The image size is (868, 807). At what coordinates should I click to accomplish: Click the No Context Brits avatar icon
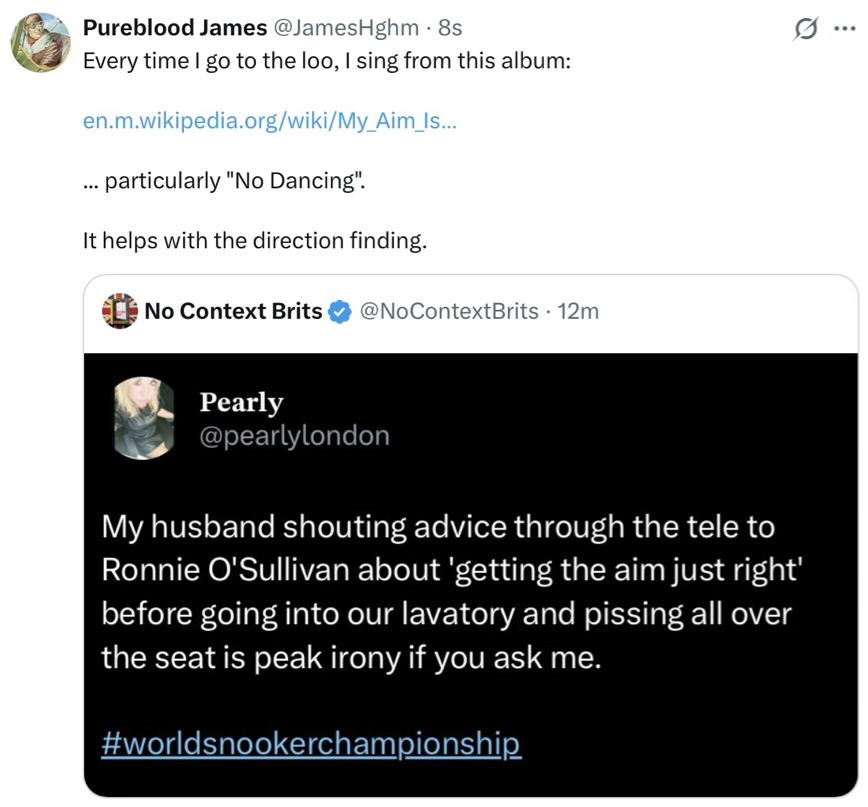120,311
